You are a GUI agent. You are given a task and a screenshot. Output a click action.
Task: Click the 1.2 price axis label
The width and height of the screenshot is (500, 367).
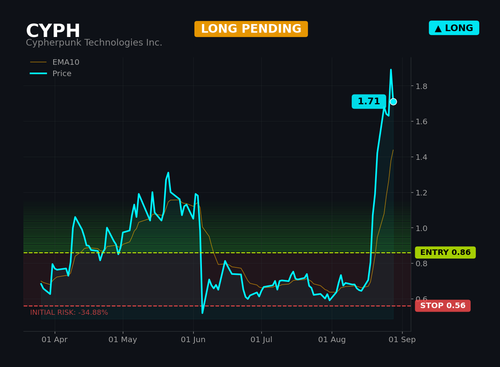coord(421,193)
